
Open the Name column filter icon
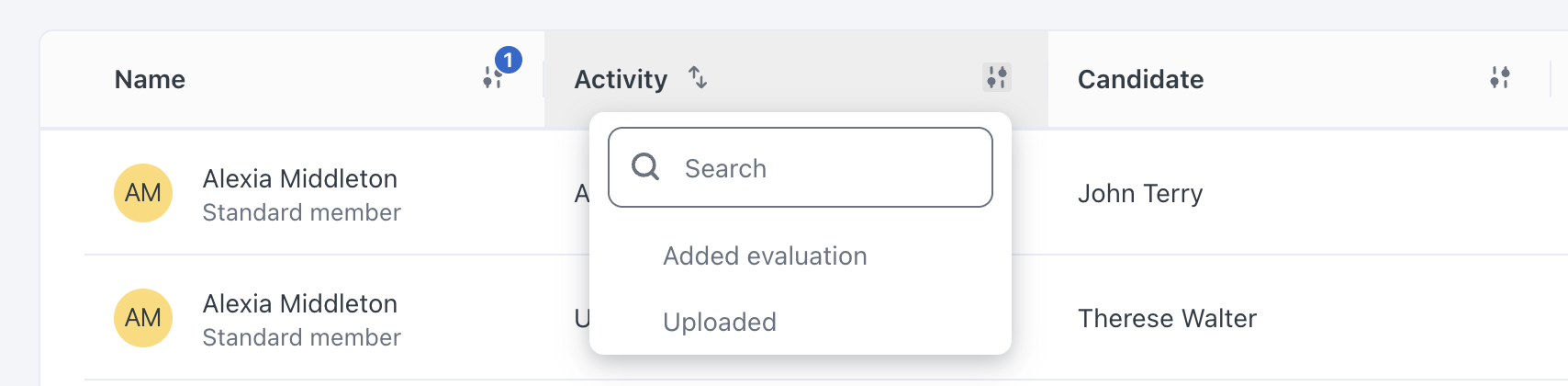click(493, 78)
